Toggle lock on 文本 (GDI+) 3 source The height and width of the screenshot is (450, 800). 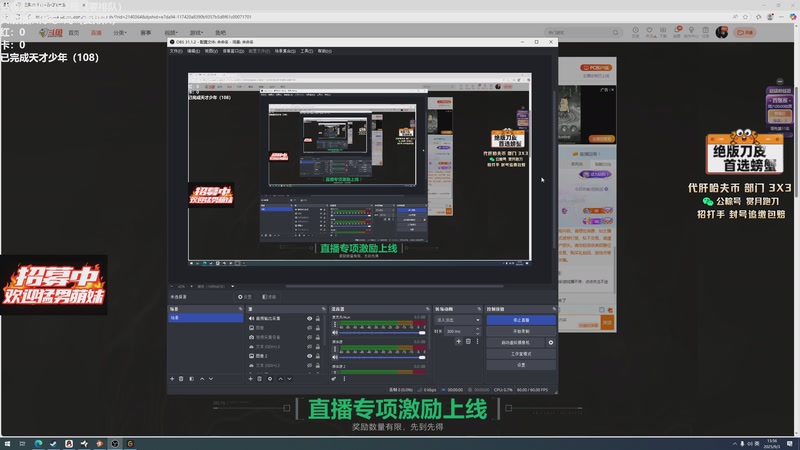point(318,346)
